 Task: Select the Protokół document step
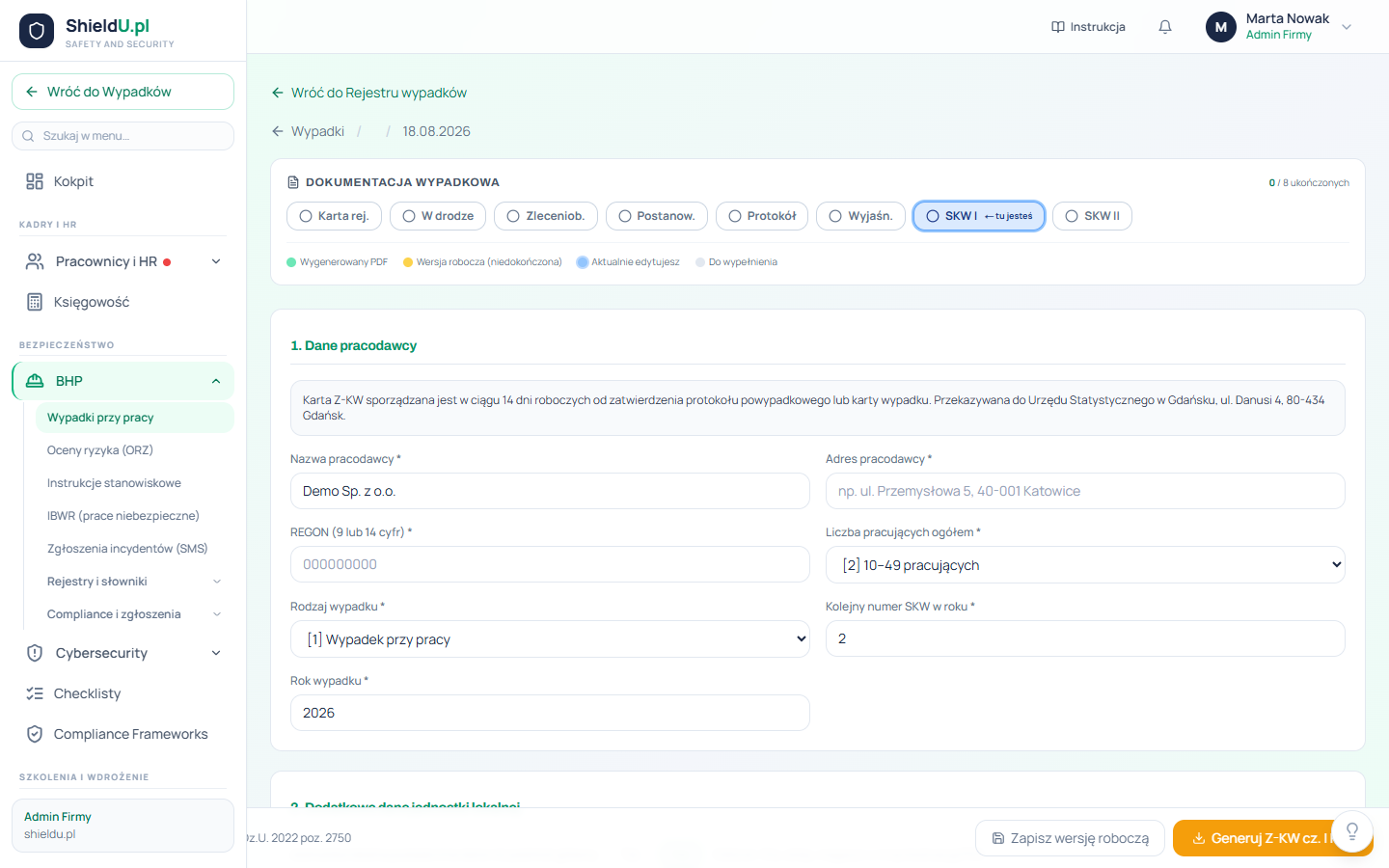click(762, 216)
